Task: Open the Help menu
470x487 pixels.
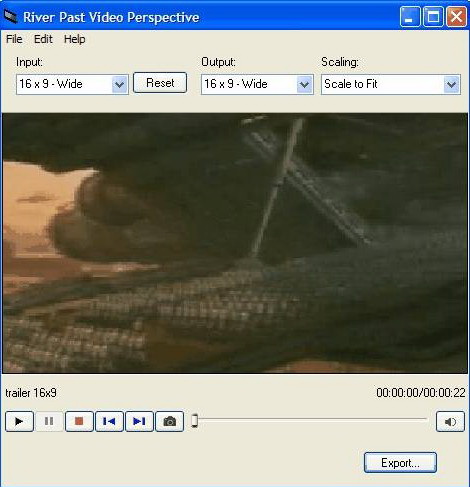Action: 75,39
